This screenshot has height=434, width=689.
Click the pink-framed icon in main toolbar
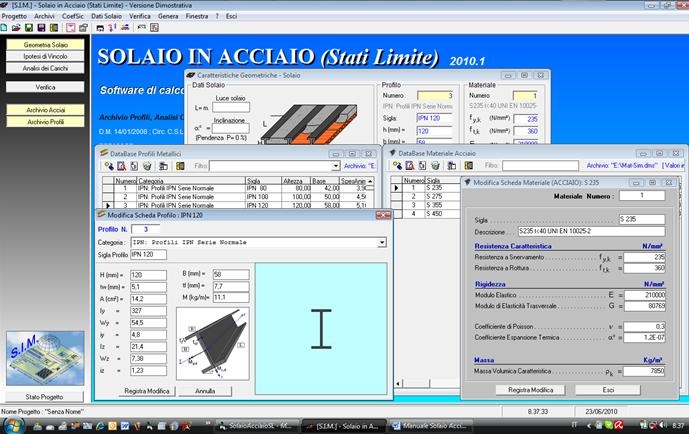(x=71, y=28)
